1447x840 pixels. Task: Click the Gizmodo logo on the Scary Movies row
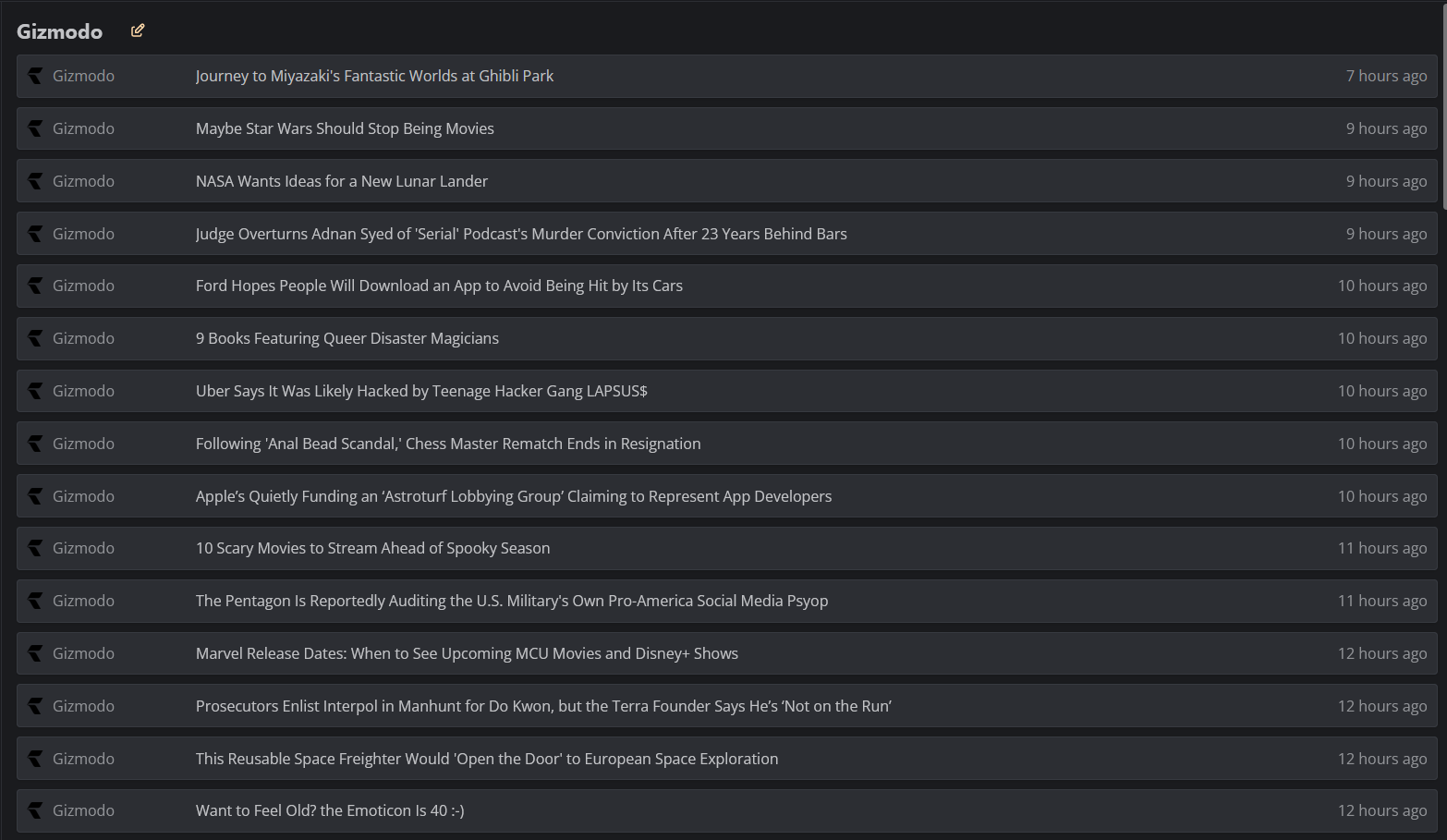point(35,548)
